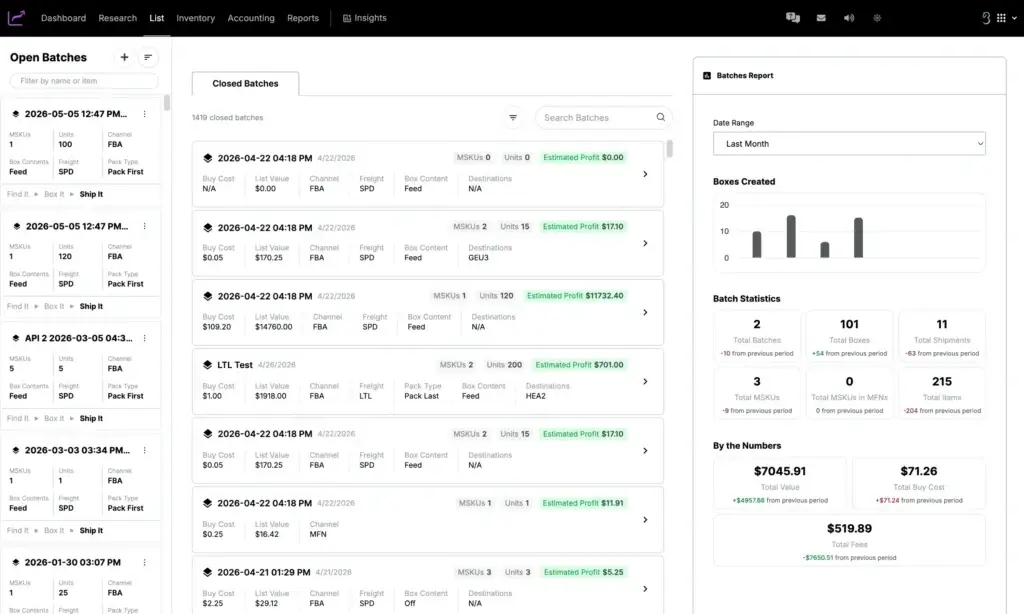Open the 2026-01-30 03:07 PM batch title
Image resolution: width=1024 pixels, height=614 pixels.
tap(72, 562)
